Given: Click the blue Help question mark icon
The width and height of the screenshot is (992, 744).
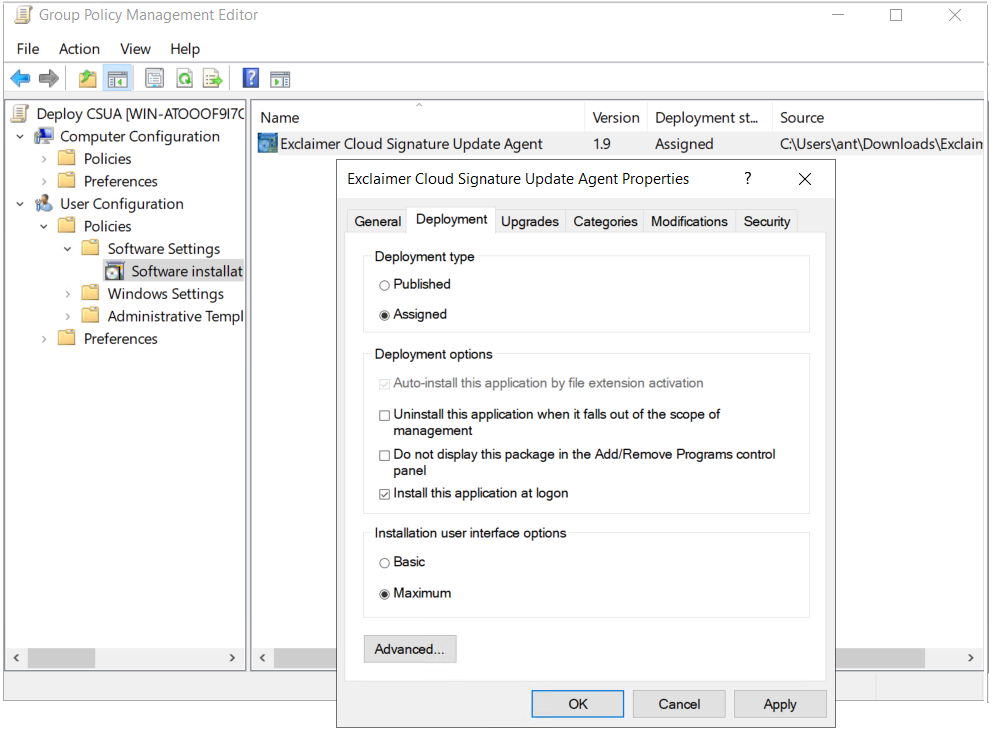Looking at the screenshot, I should pyautogui.click(x=251, y=78).
